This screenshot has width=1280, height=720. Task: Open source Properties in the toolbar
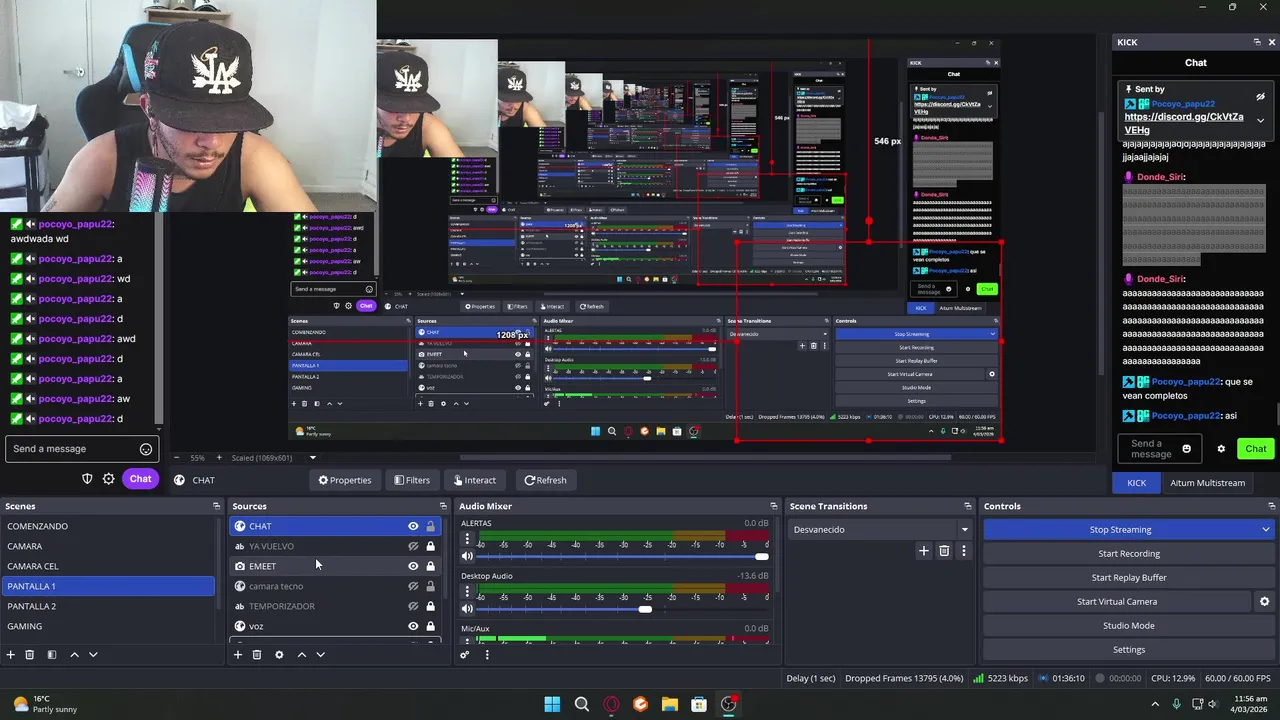pyautogui.click(x=345, y=480)
